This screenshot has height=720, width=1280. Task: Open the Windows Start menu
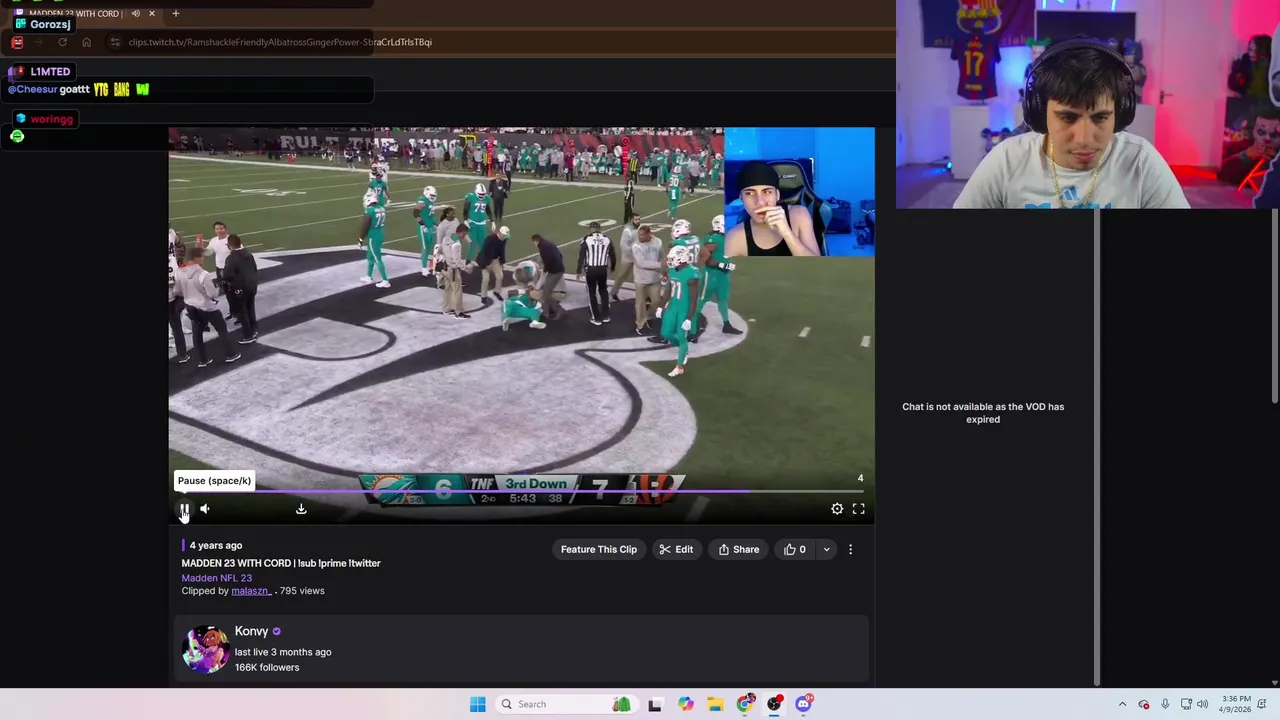[x=478, y=704]
